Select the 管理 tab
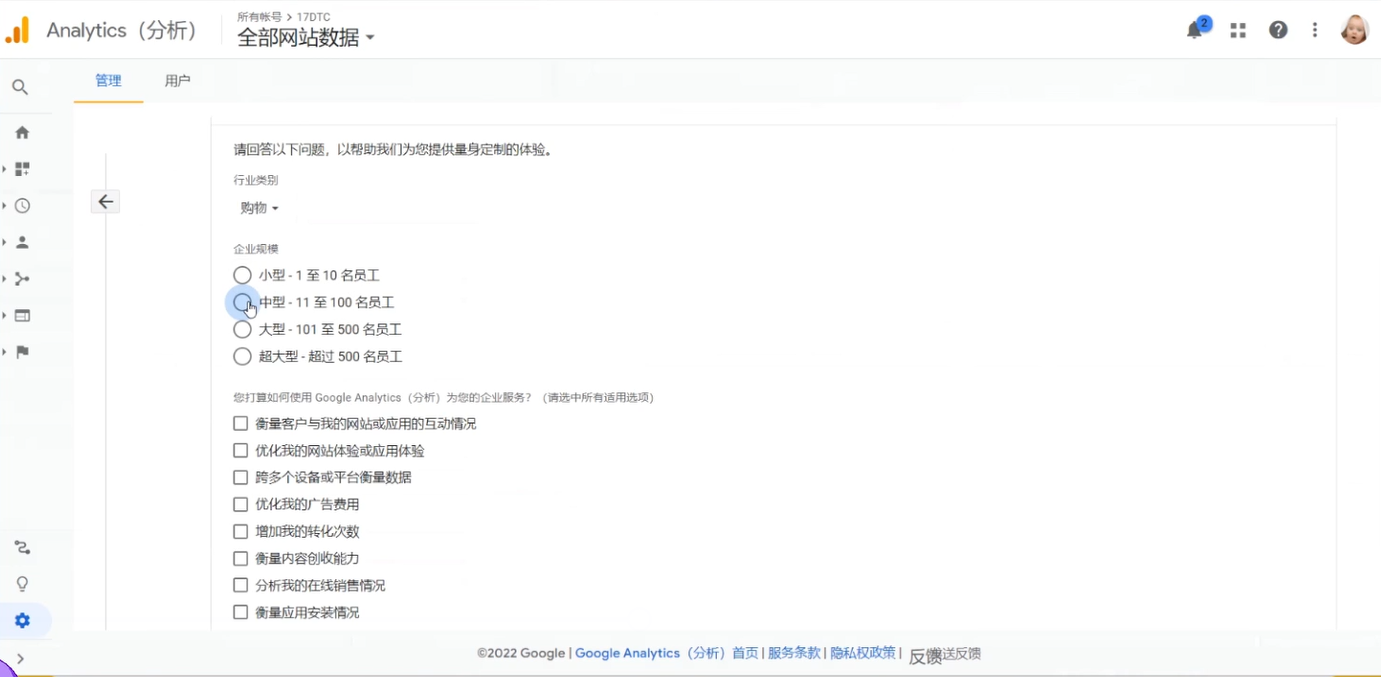 pyautogui.click(x=108, y=81)
